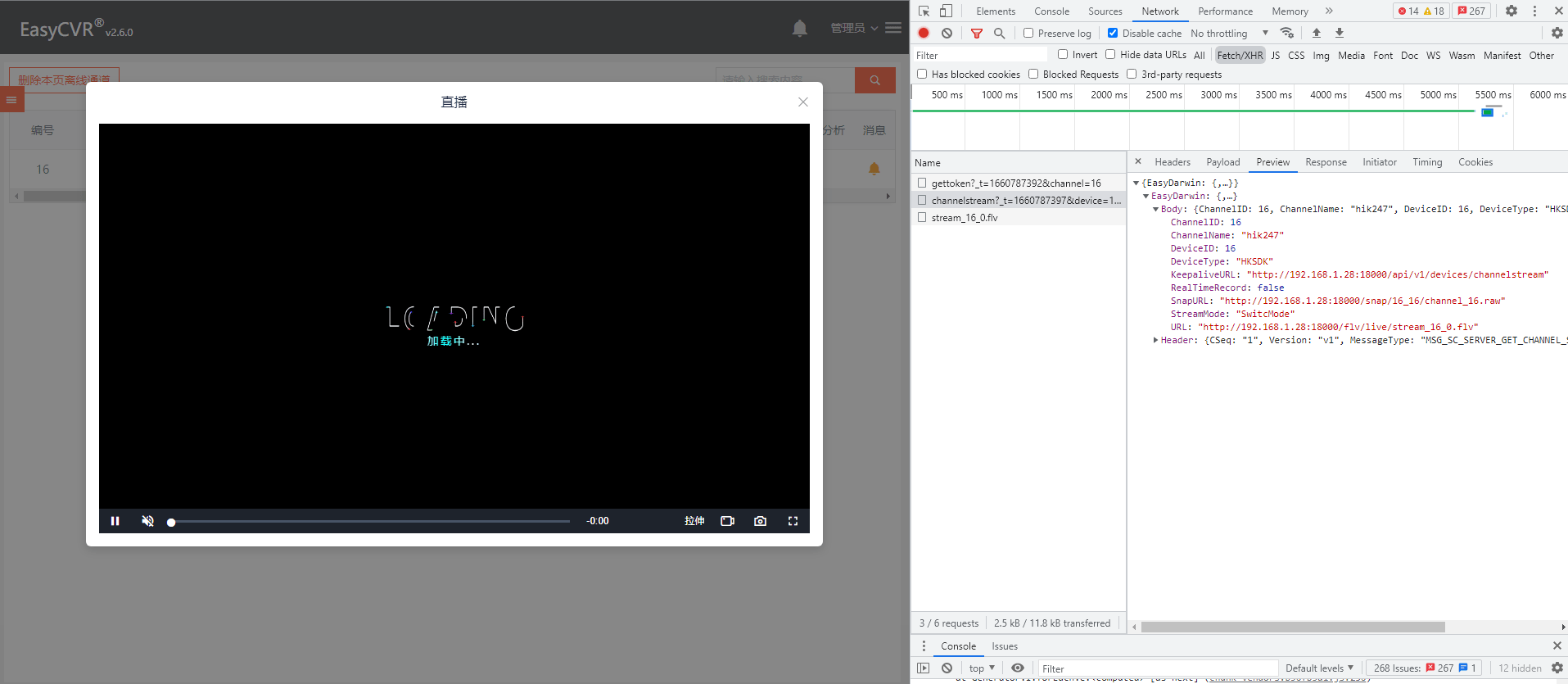The width and height of the screenshot is (1568, 684).
Task: Select the inspect element tool in DevTools
Action: (x=924, y=11)
